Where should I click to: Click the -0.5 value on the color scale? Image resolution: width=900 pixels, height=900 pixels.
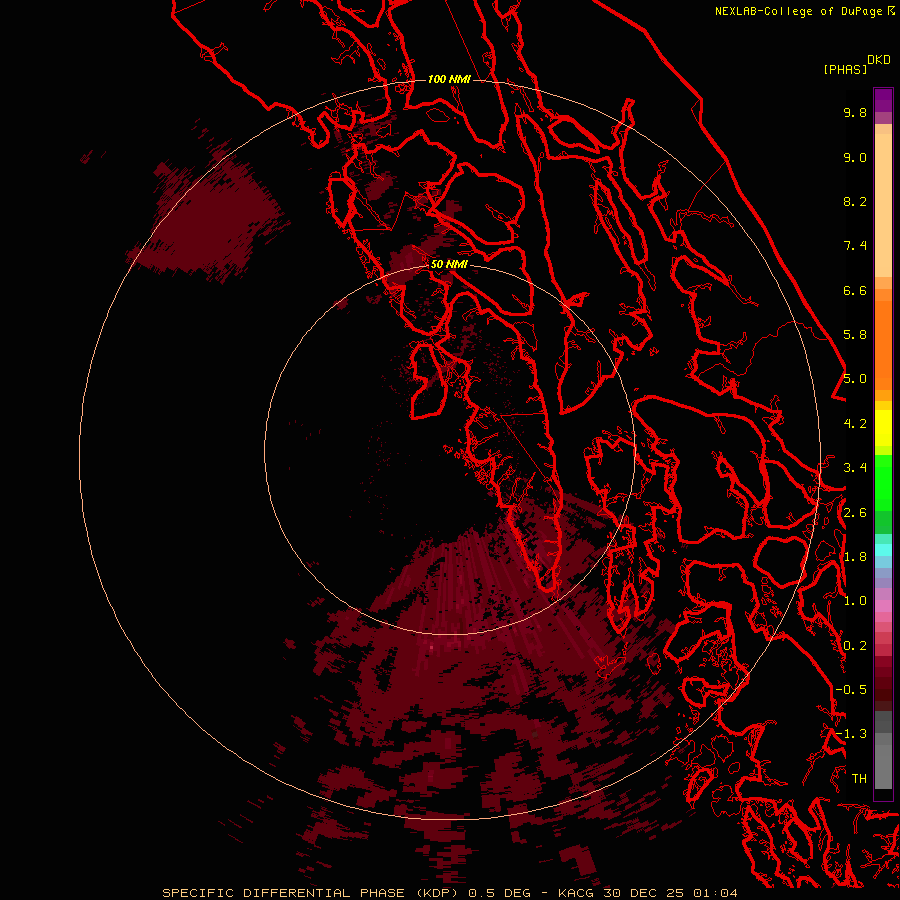851,690
